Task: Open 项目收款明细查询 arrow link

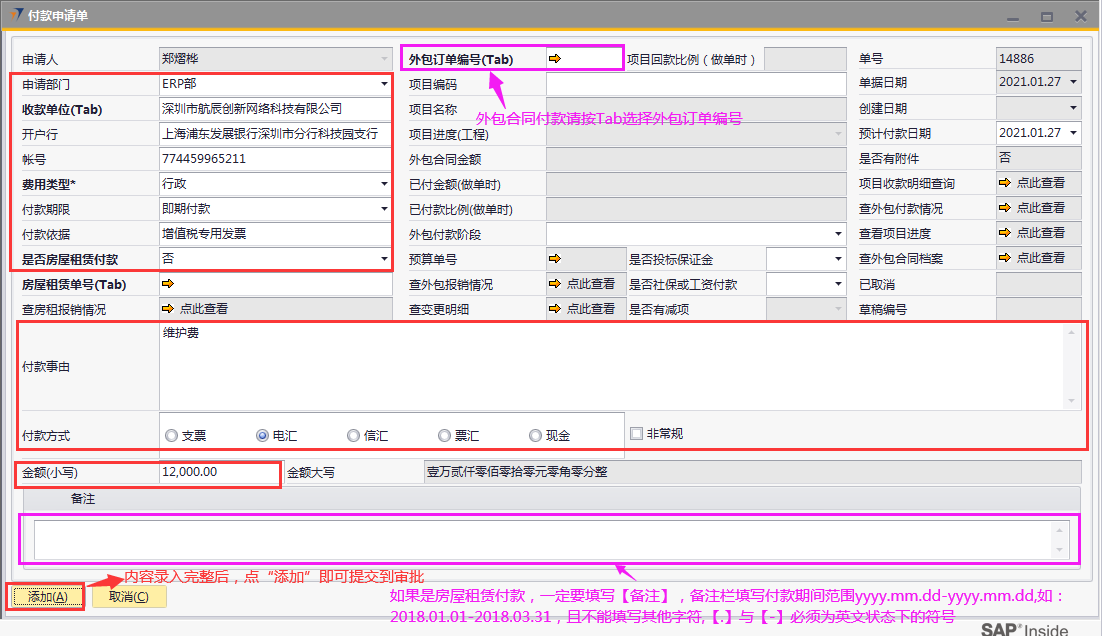Action: pos(1005,183)
